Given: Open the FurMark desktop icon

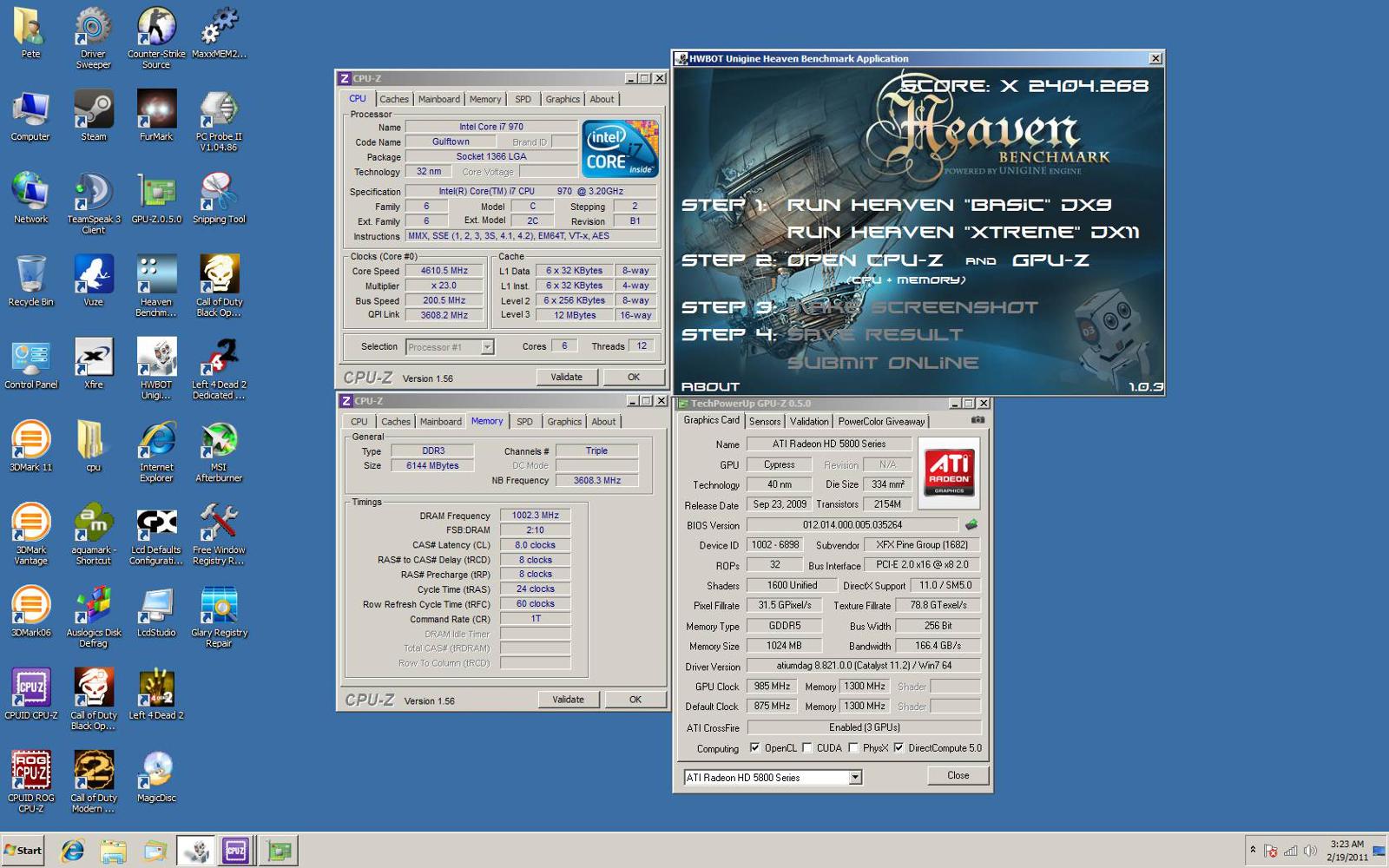Looking at the screenshot, I should (156, 115).
